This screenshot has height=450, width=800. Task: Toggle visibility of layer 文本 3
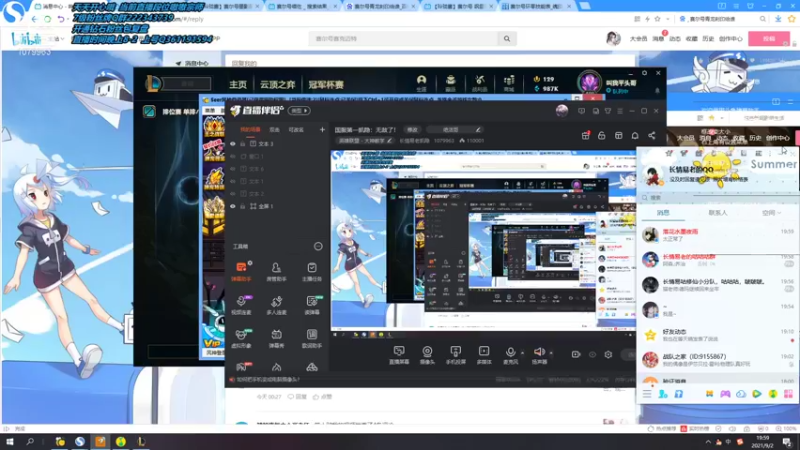[x=233, y=144]
